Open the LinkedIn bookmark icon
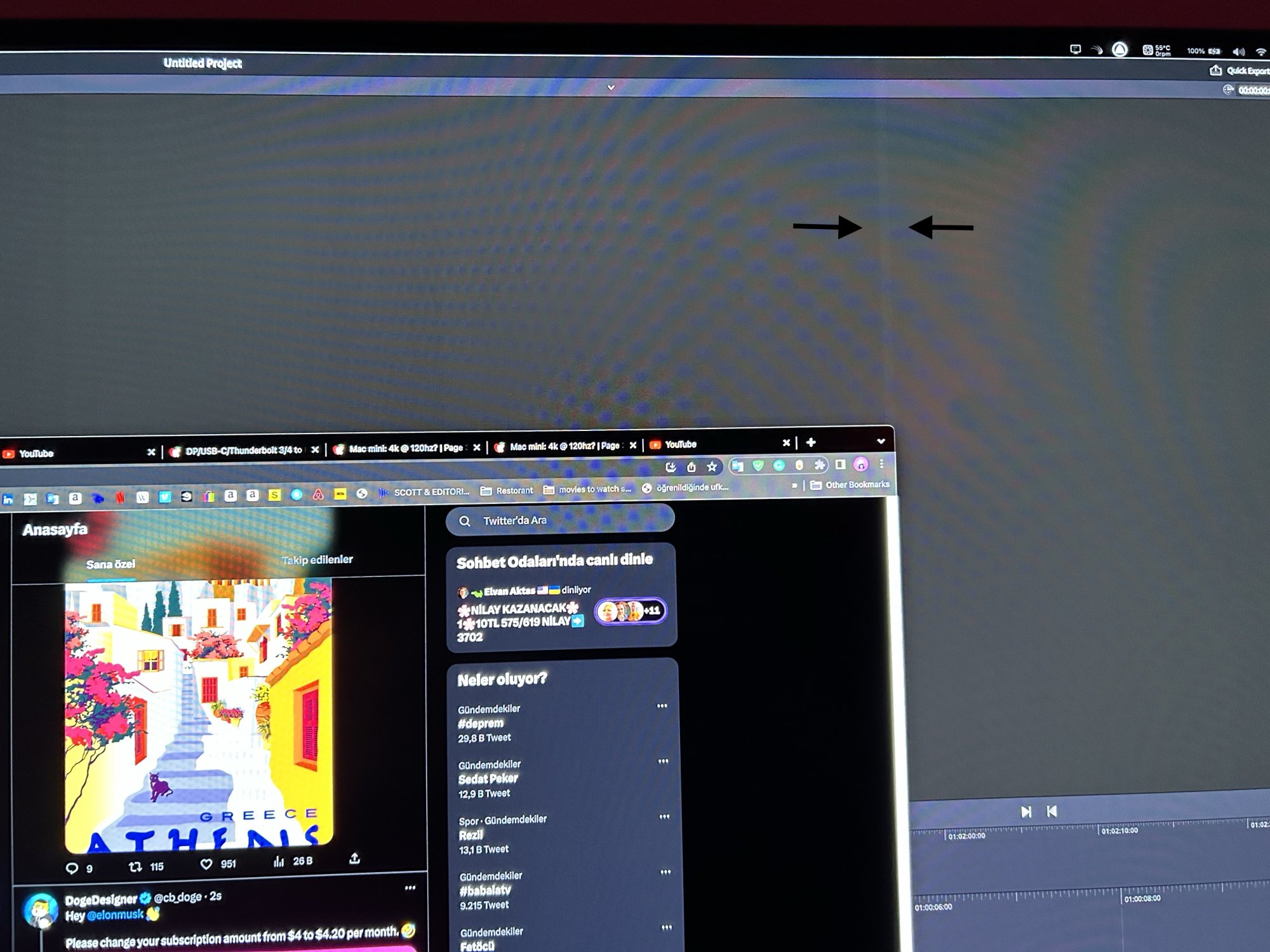 (x=8, y=500)
